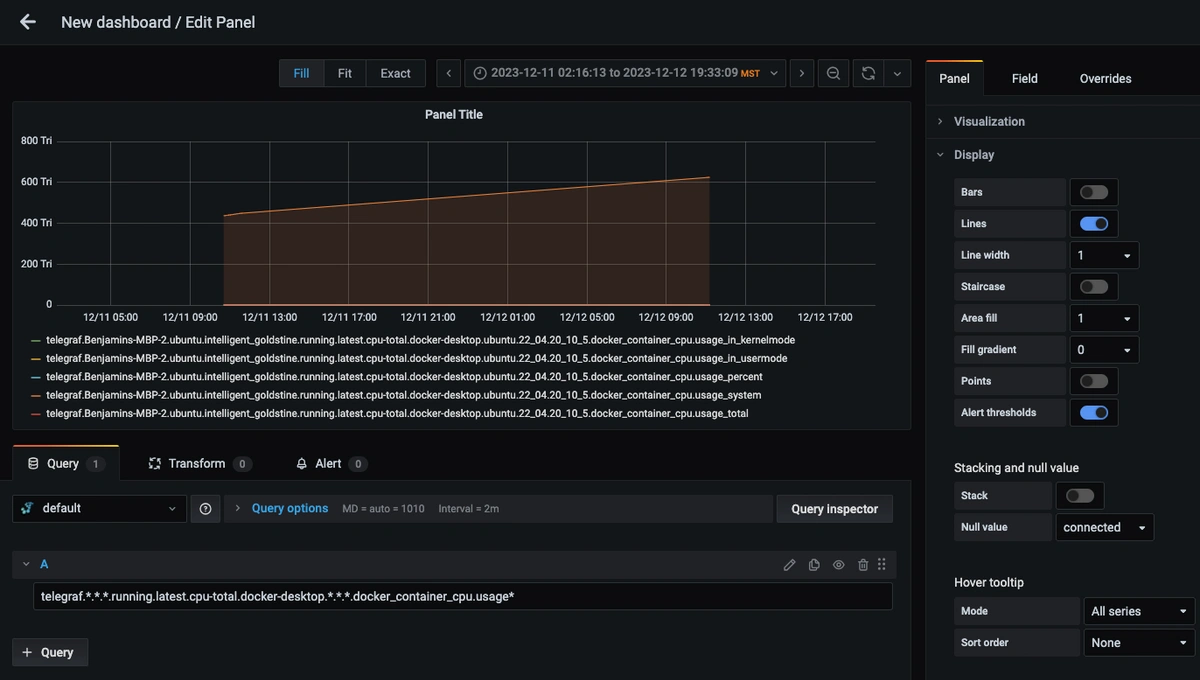Zoom out the time range

pyautogui.click(x=833, y=73)
